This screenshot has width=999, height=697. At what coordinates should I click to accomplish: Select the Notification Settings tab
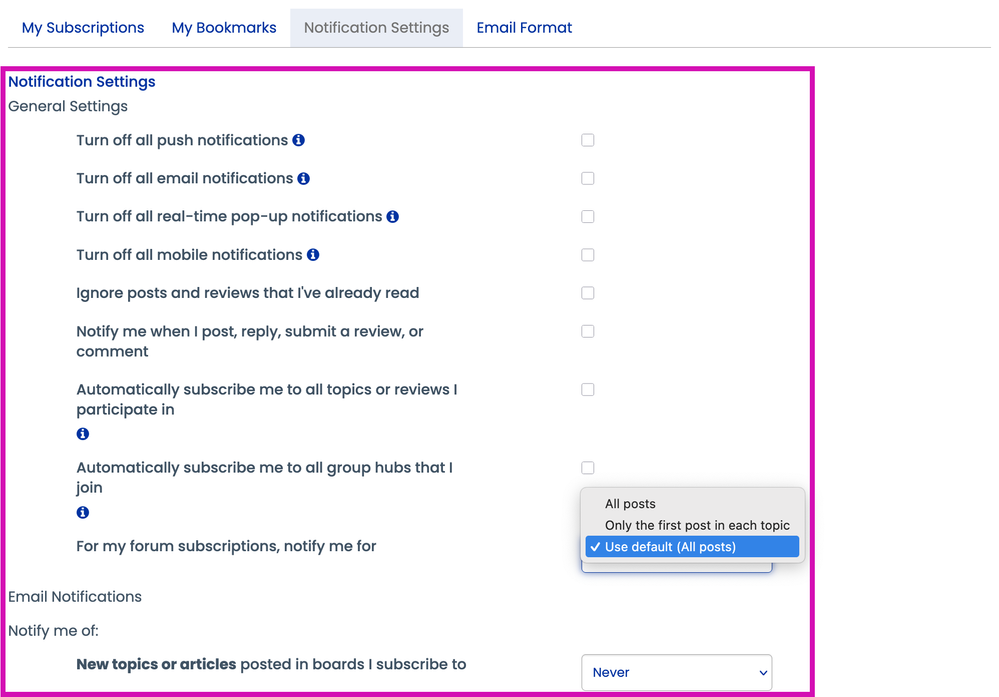coord(376,28)
